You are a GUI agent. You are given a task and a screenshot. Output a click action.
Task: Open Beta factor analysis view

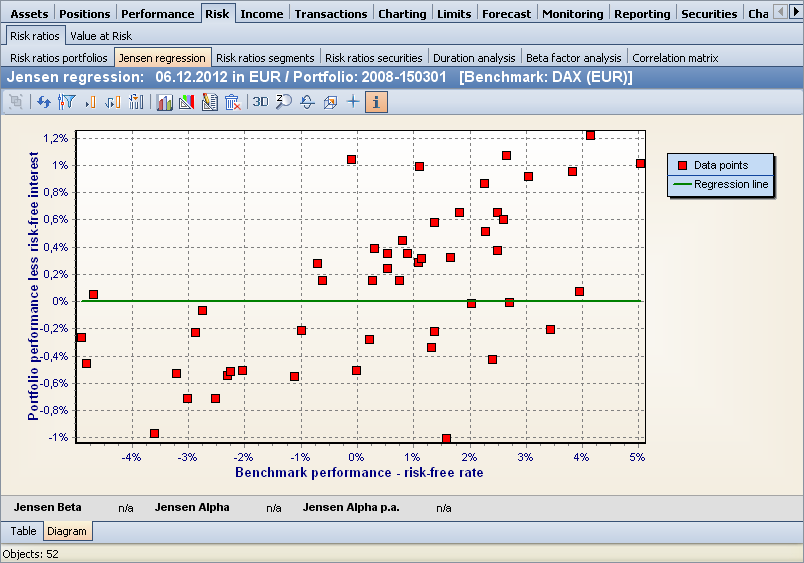tap(574, 58)
